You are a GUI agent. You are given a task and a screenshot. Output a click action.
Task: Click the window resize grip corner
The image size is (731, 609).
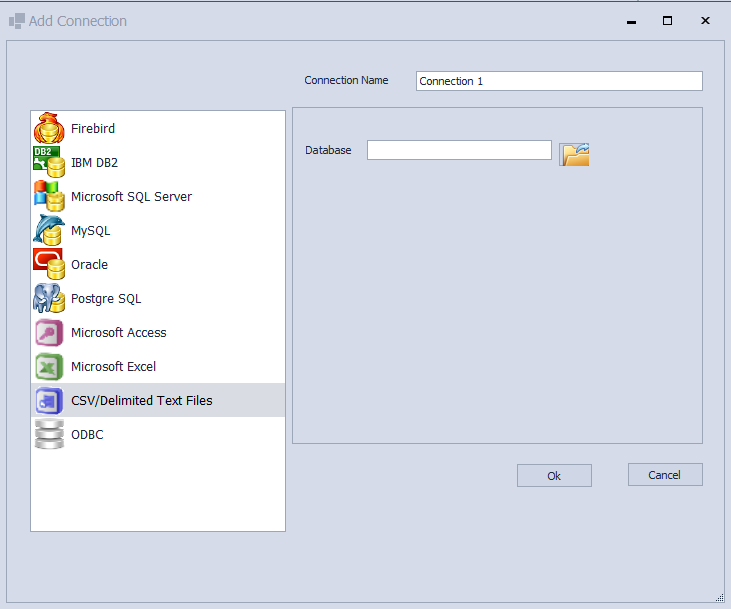click(x=720, y=598)
